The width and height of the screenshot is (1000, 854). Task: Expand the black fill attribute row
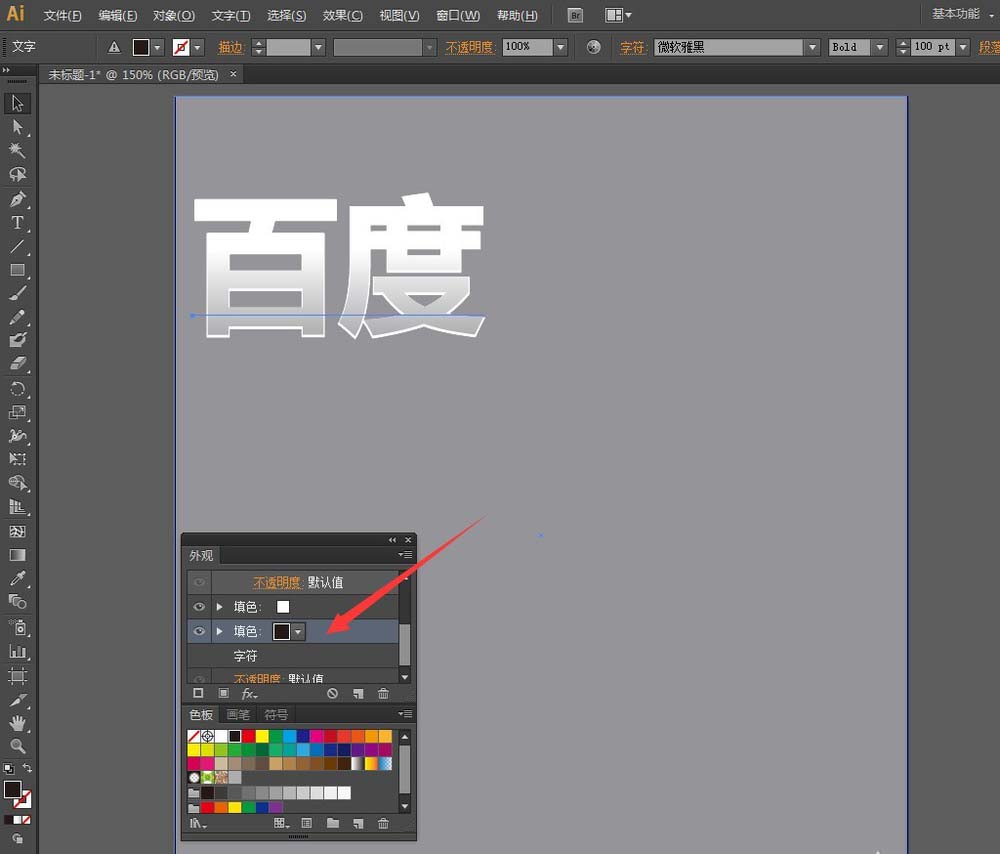pos(220,631)
